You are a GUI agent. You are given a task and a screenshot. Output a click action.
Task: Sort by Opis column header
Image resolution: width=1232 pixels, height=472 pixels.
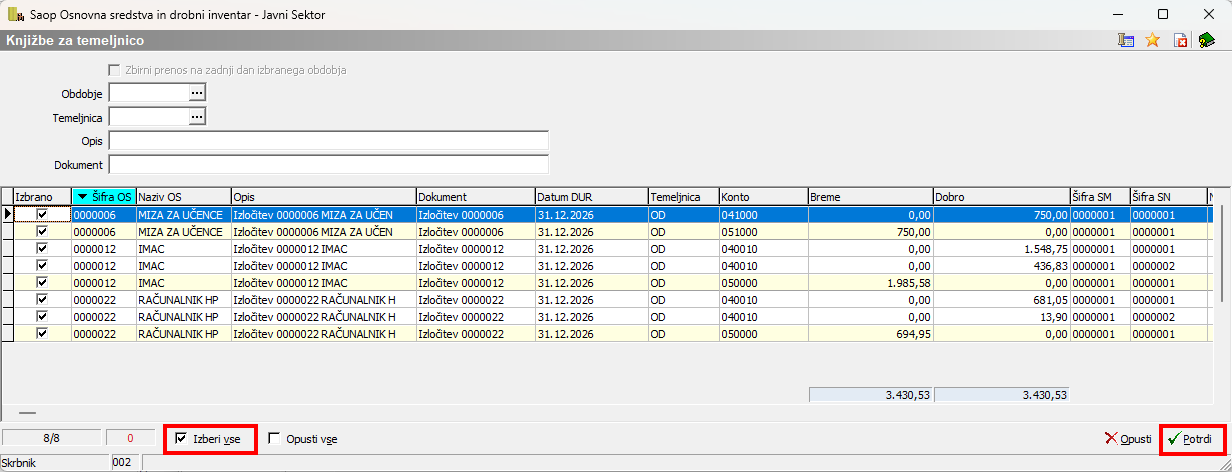(x=323, y=197)
